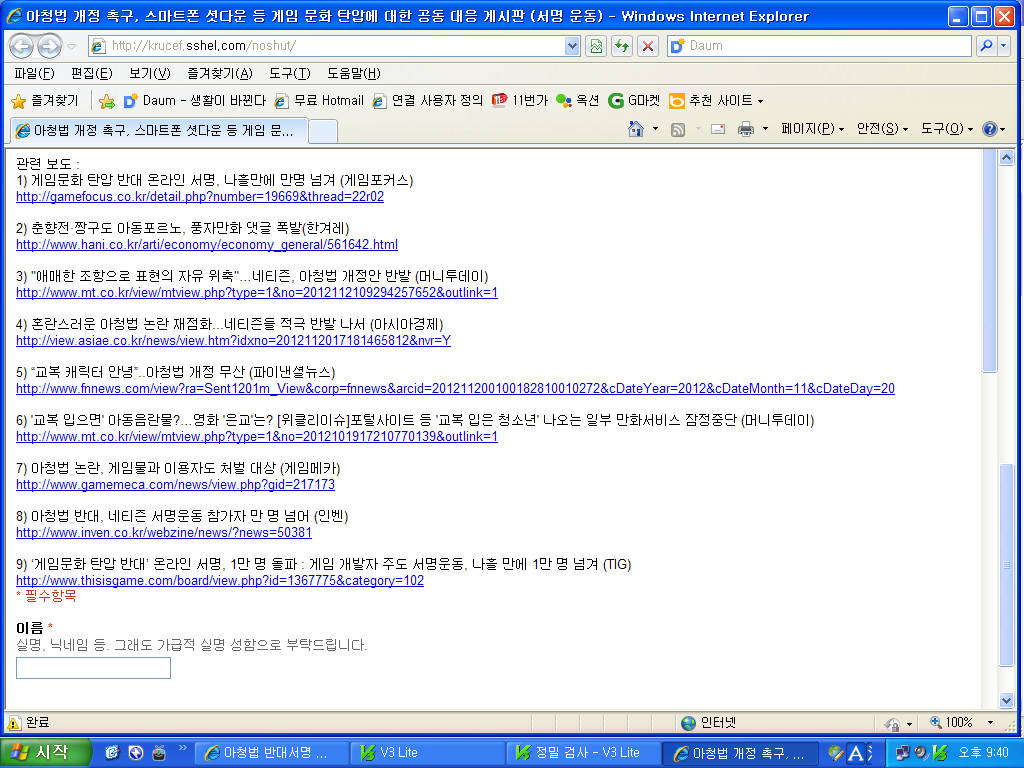Click the vertical scrollbar down arrow
This screenshot has width=1024, height=768.
[1006, 700]
